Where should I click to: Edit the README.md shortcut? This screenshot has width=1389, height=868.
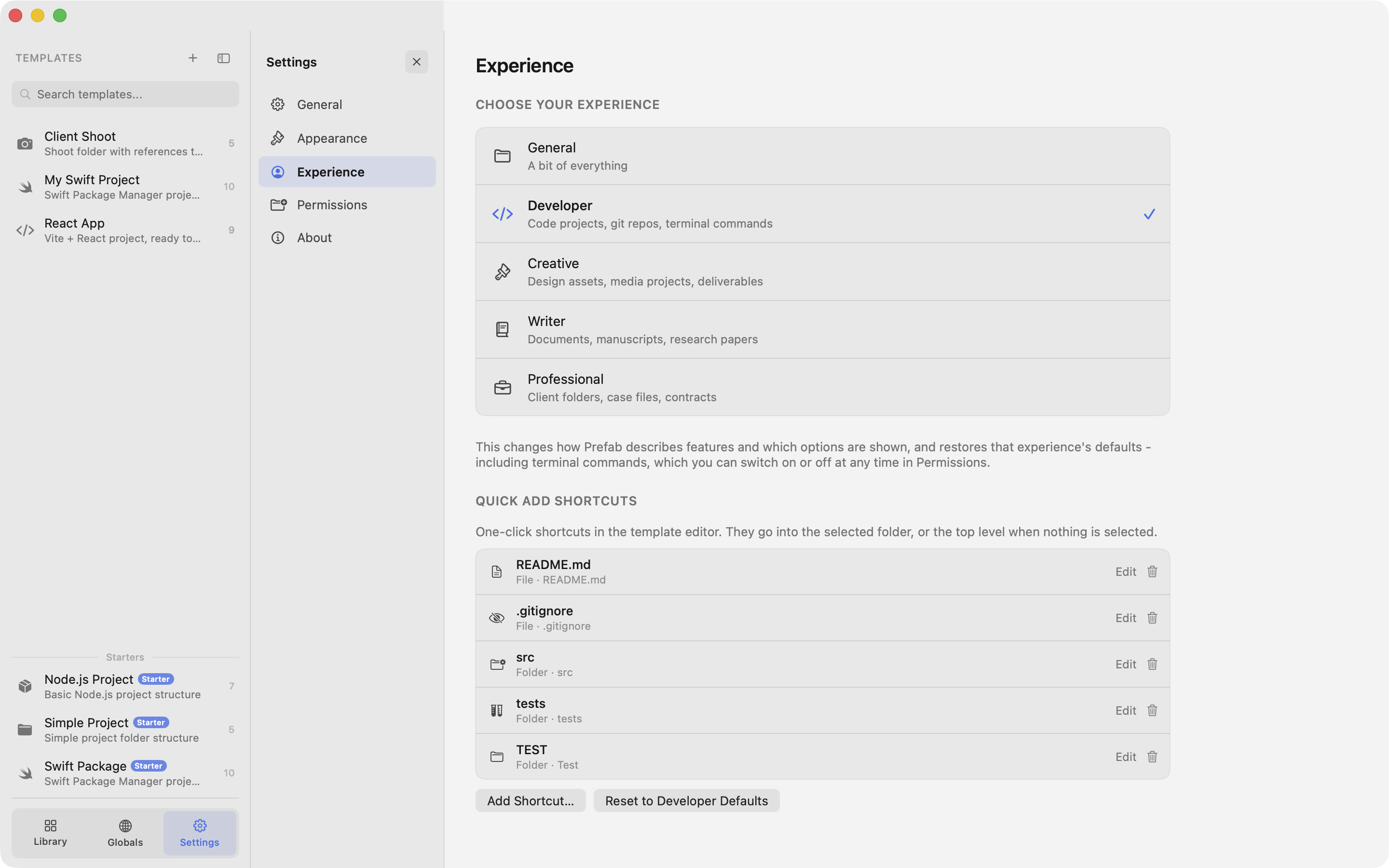[x=1126, y=572]
